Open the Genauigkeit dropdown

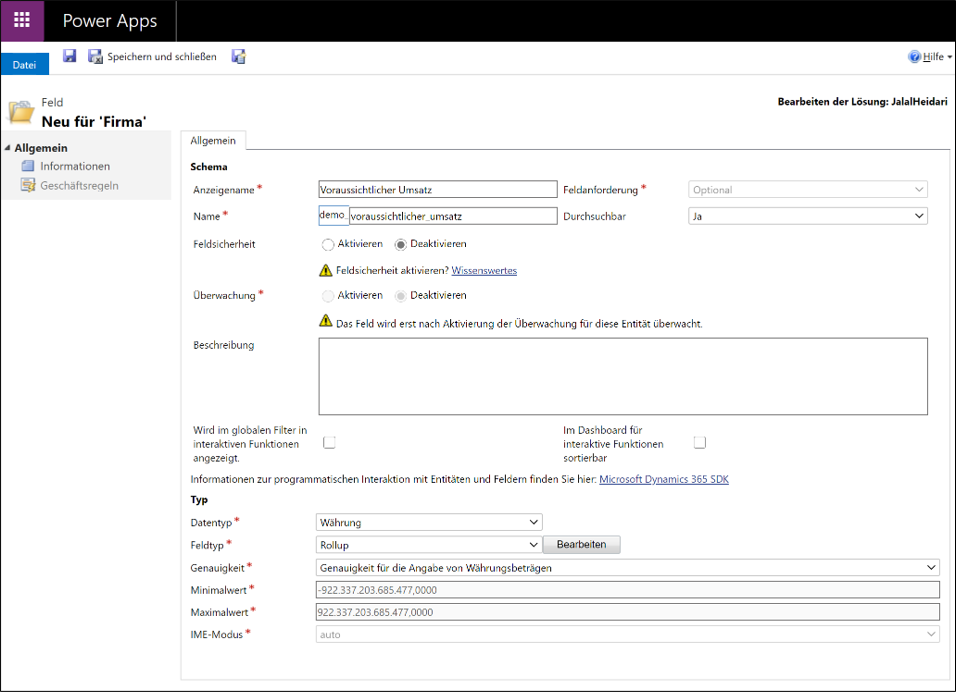click(627, 568)
